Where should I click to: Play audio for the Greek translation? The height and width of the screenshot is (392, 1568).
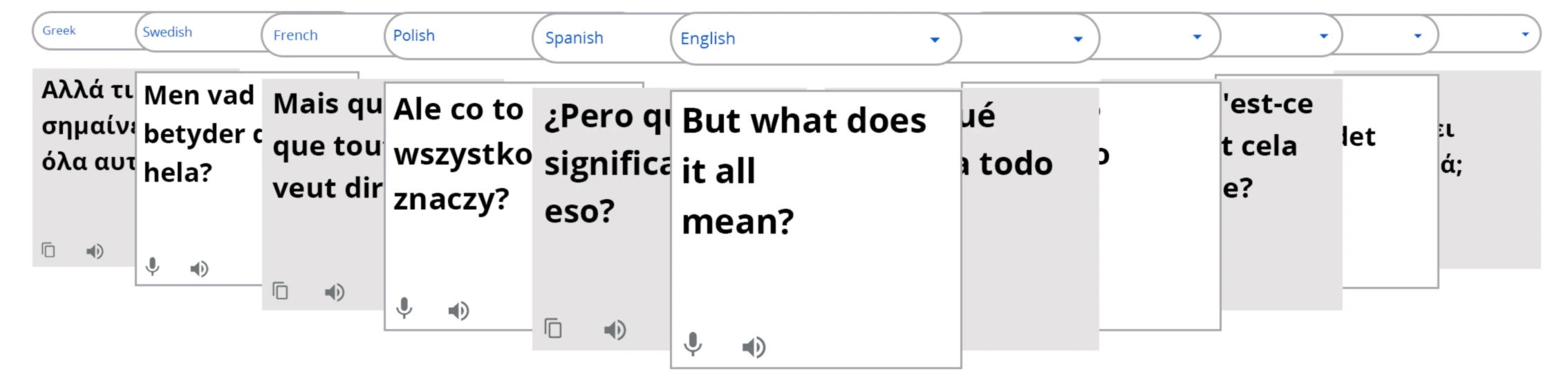click(x=95, y=251)
